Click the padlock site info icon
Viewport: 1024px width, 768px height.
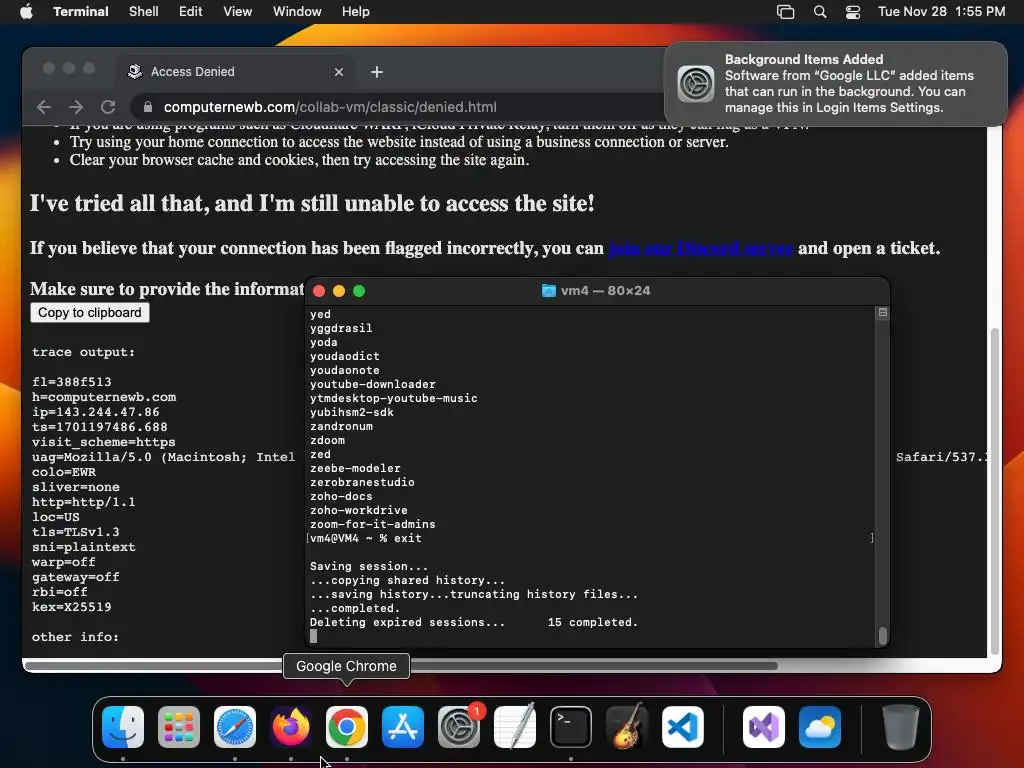pyautogui.click(x=148, y=106)
